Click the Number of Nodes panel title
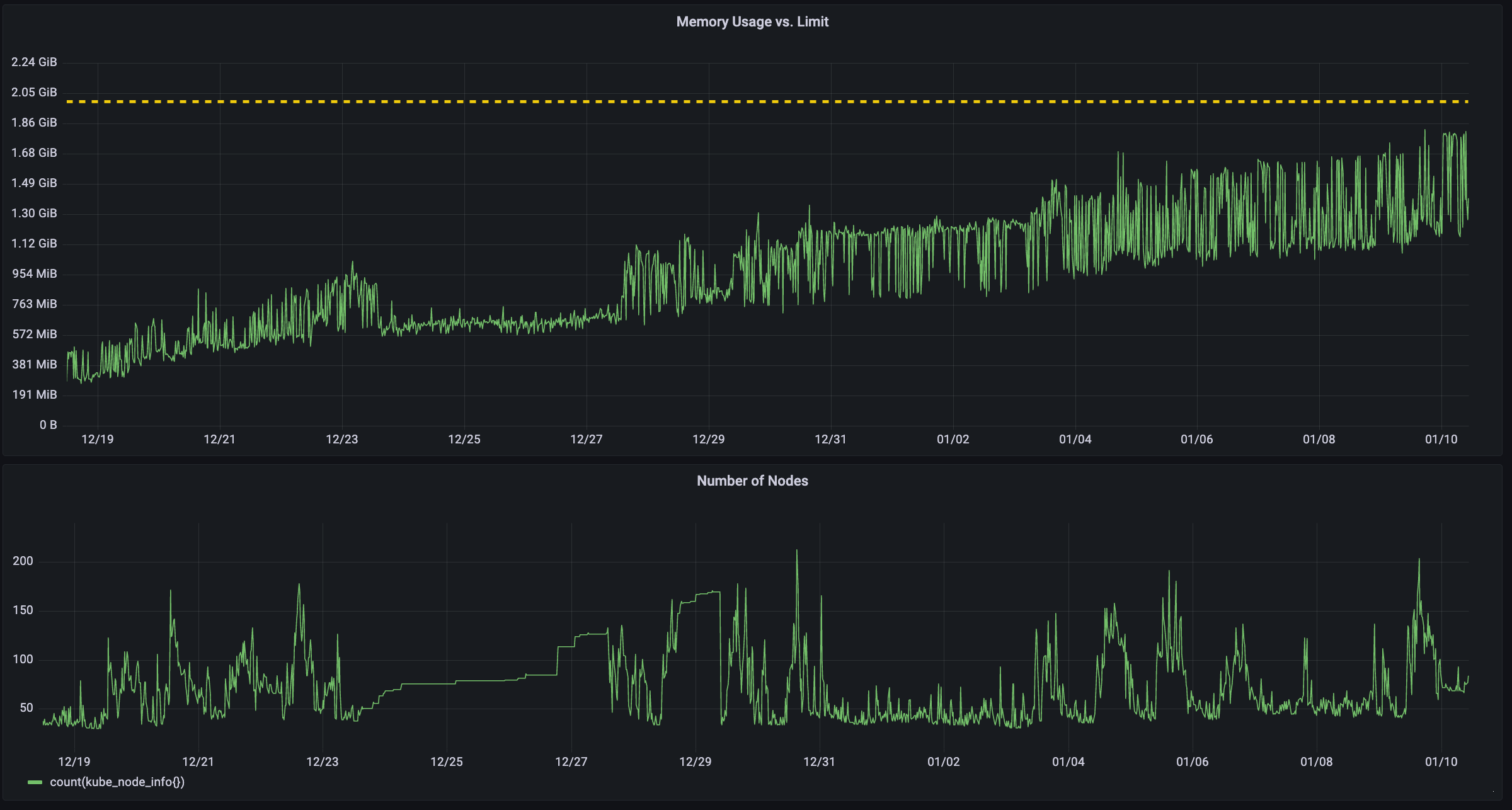Screen dimensions: 1512x810 753,481
